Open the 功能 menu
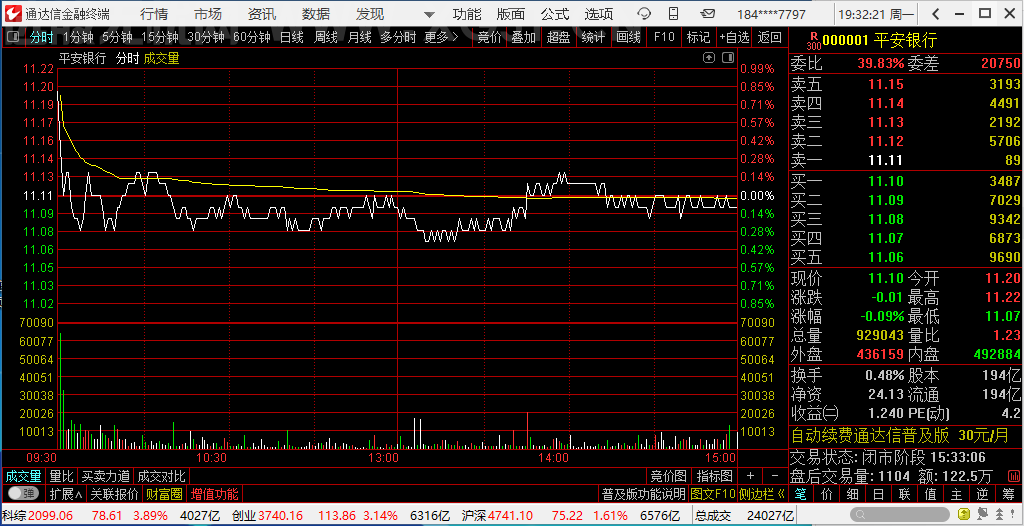 [467, 14]
